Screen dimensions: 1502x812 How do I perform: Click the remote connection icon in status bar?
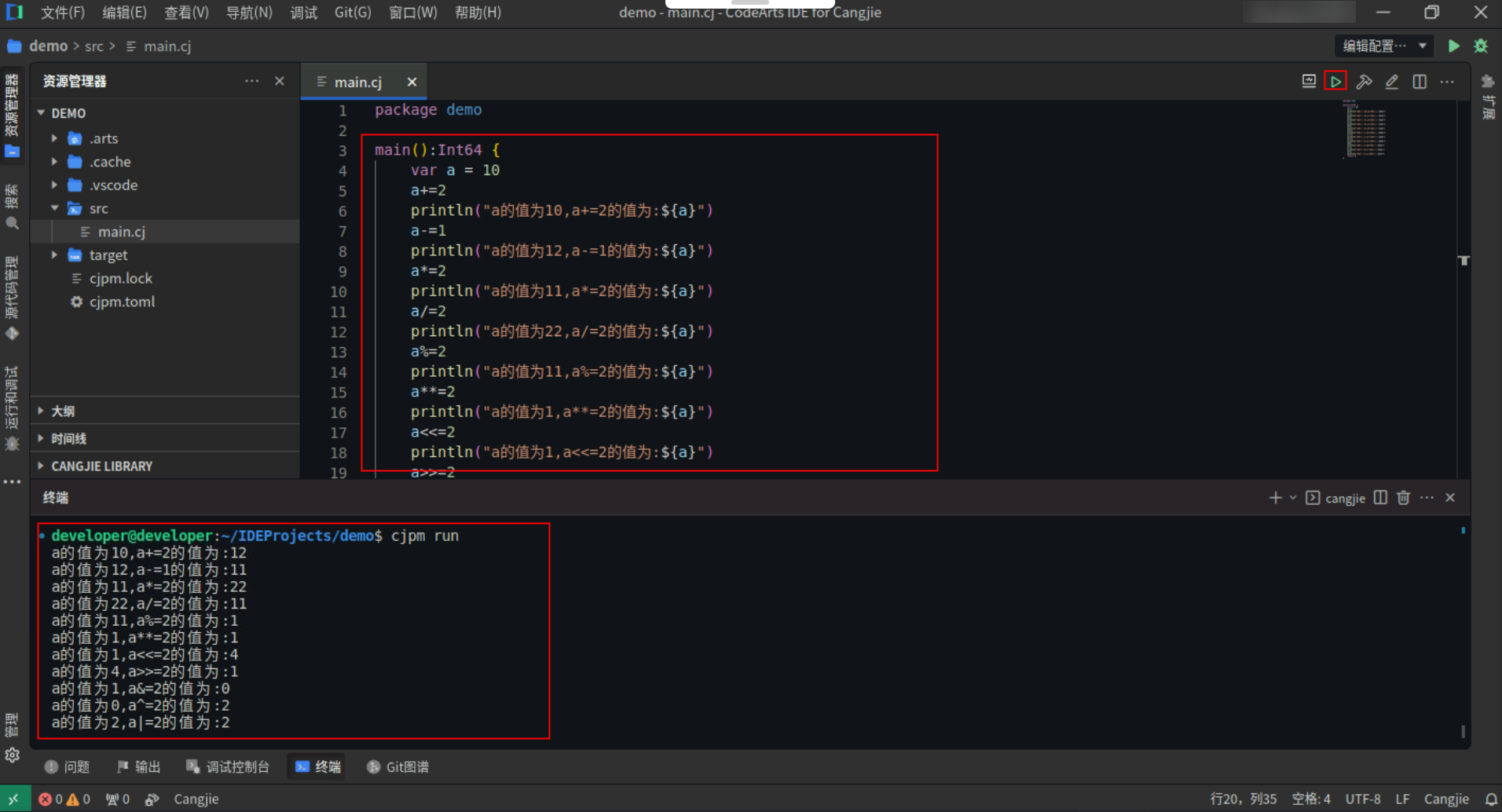pyautogui.click(x=15, y=799)
